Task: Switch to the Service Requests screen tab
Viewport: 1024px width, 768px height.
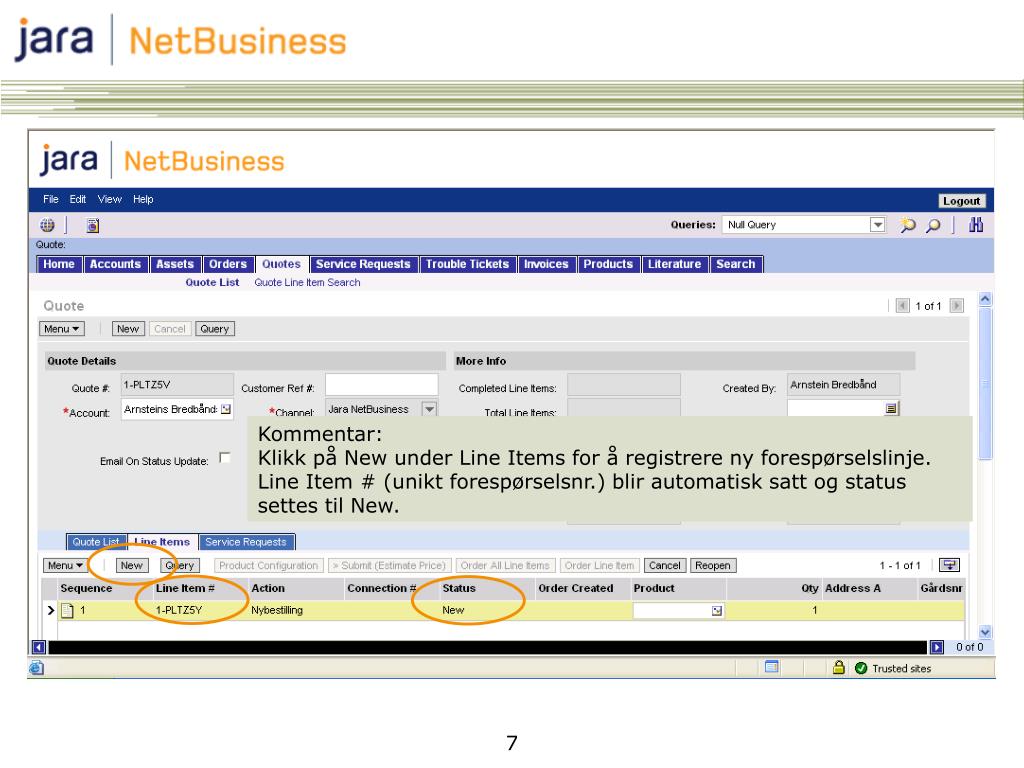Action: click(363, 264)
